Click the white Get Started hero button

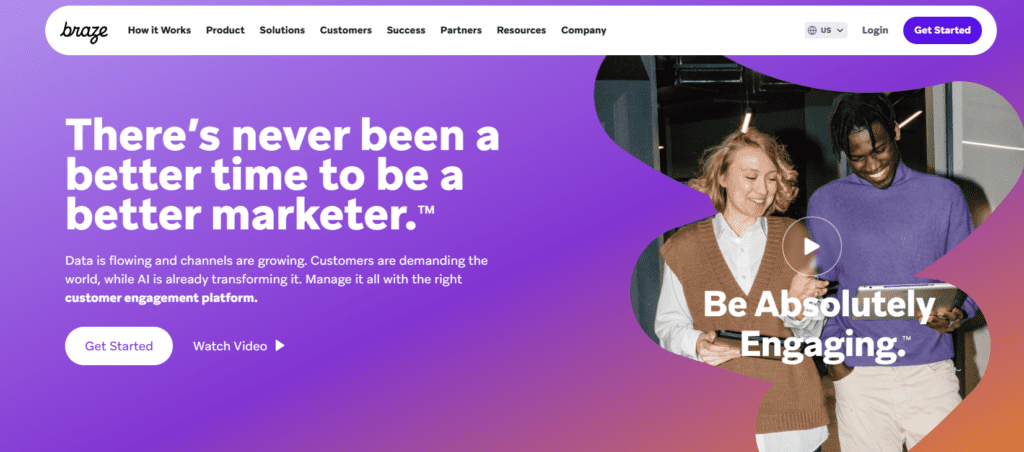pyautogui.click(x=119, y=346)
